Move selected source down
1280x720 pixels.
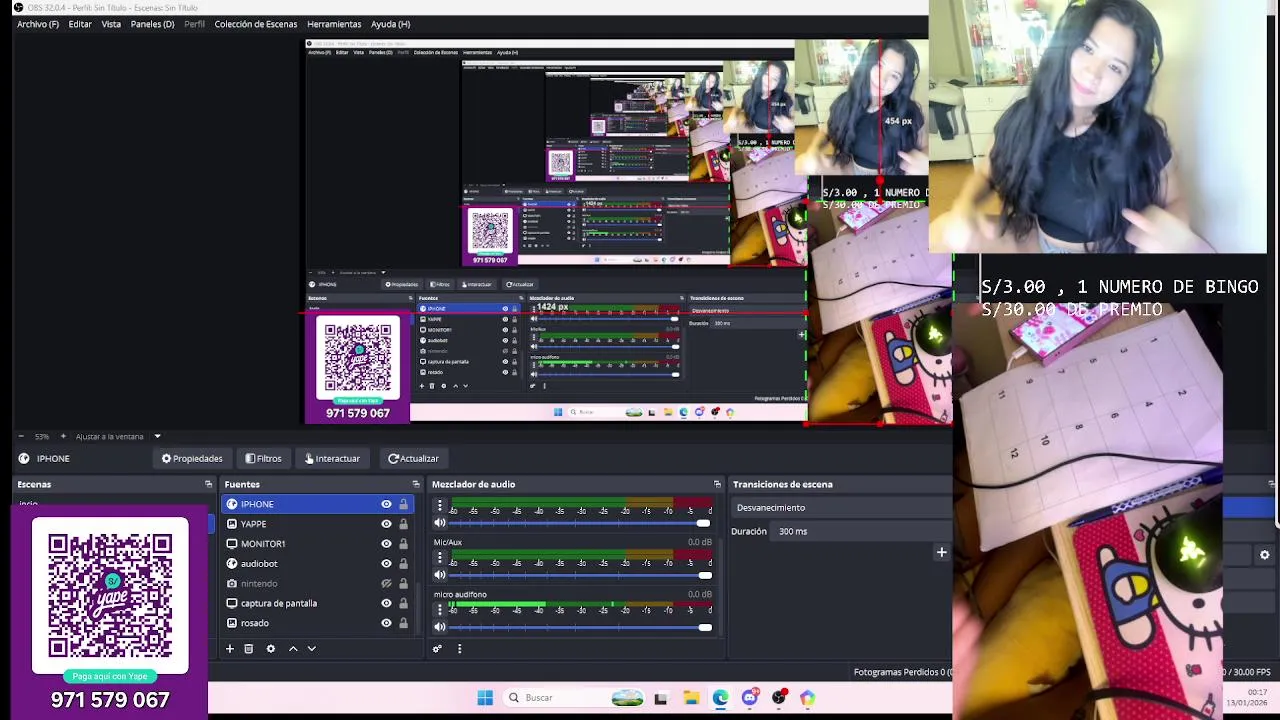click(311, 649)
